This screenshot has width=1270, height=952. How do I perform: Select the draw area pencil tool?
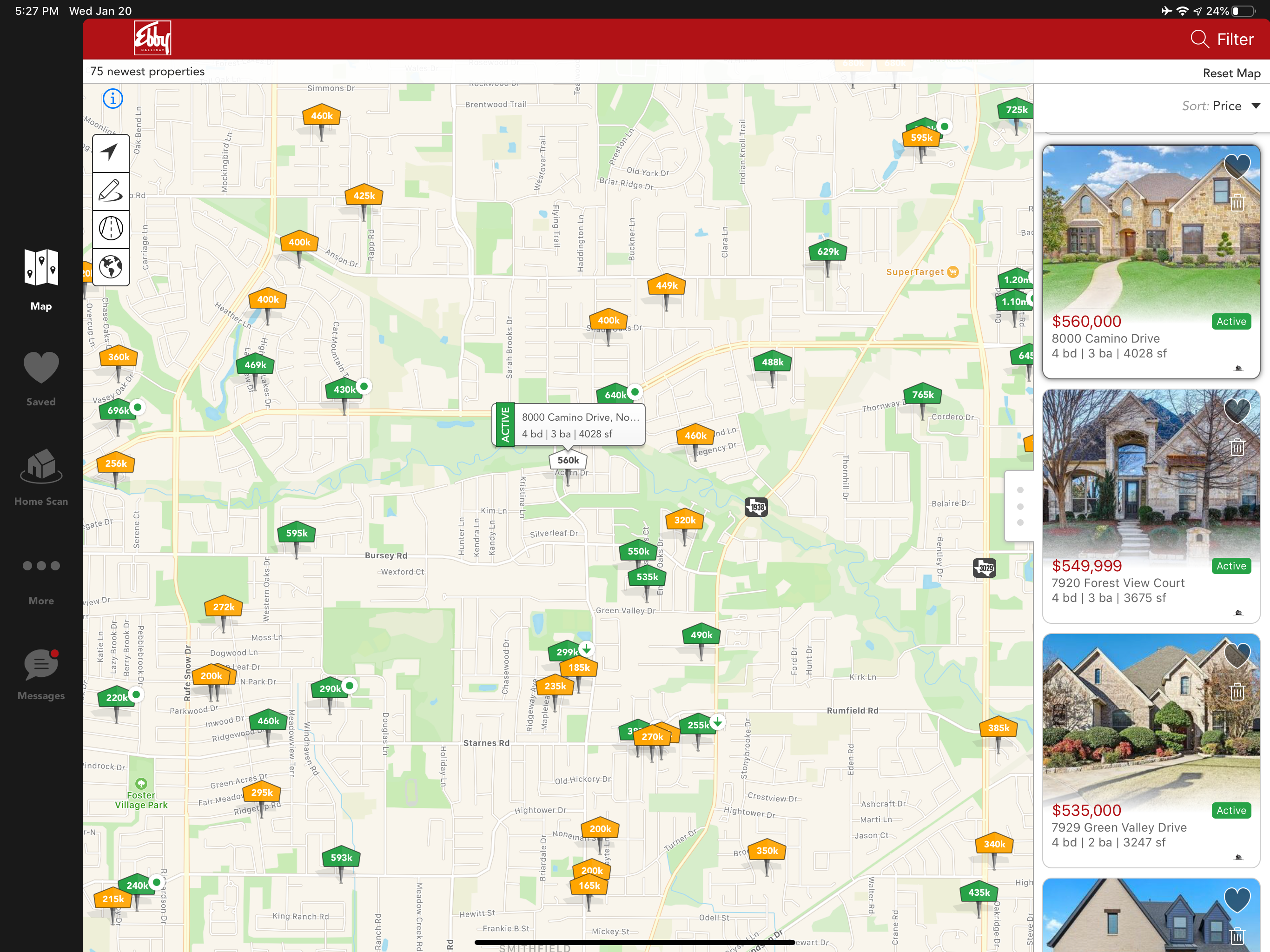pos(111,191)
